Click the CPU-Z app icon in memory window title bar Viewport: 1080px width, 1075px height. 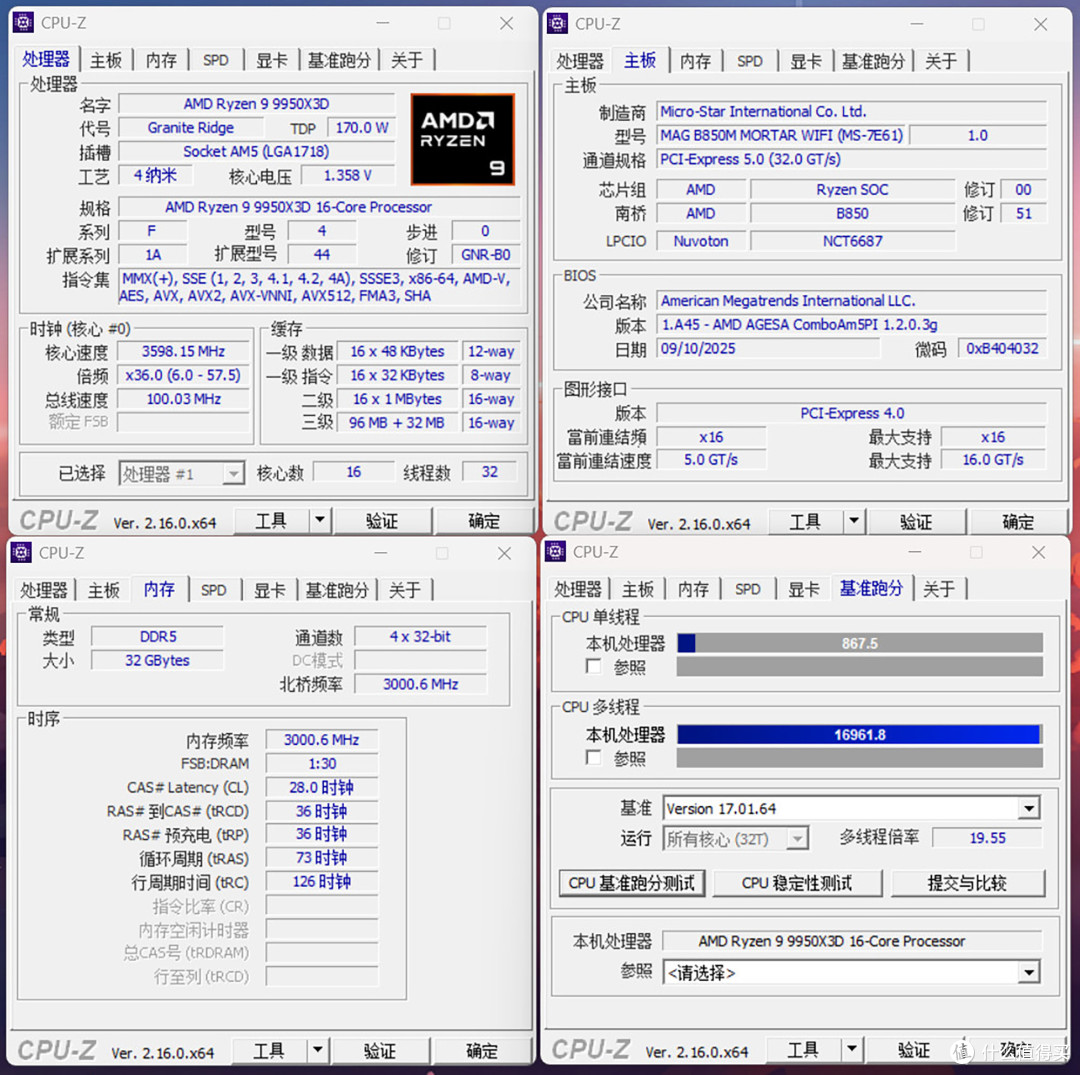click(21, 552)
